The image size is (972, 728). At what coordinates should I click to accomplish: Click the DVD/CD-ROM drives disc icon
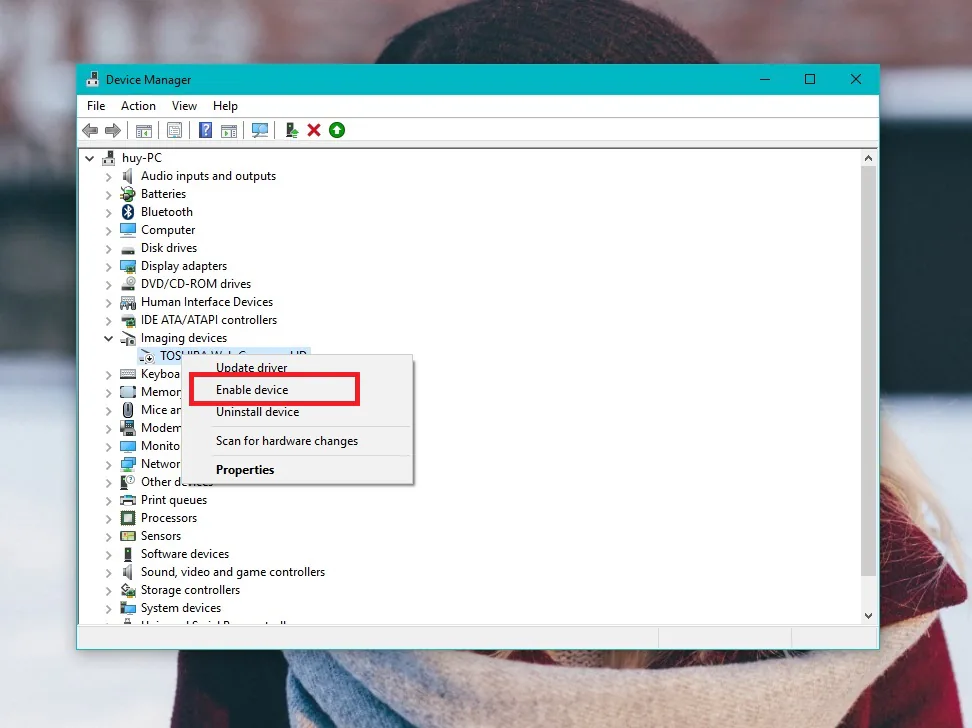[128, 284]
